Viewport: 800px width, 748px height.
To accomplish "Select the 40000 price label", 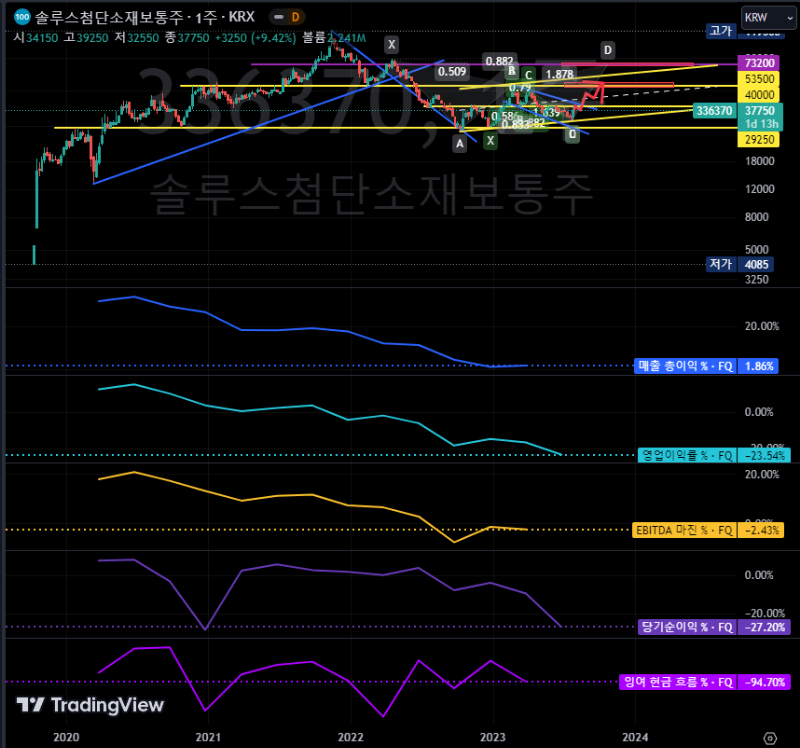I will 759,94.
